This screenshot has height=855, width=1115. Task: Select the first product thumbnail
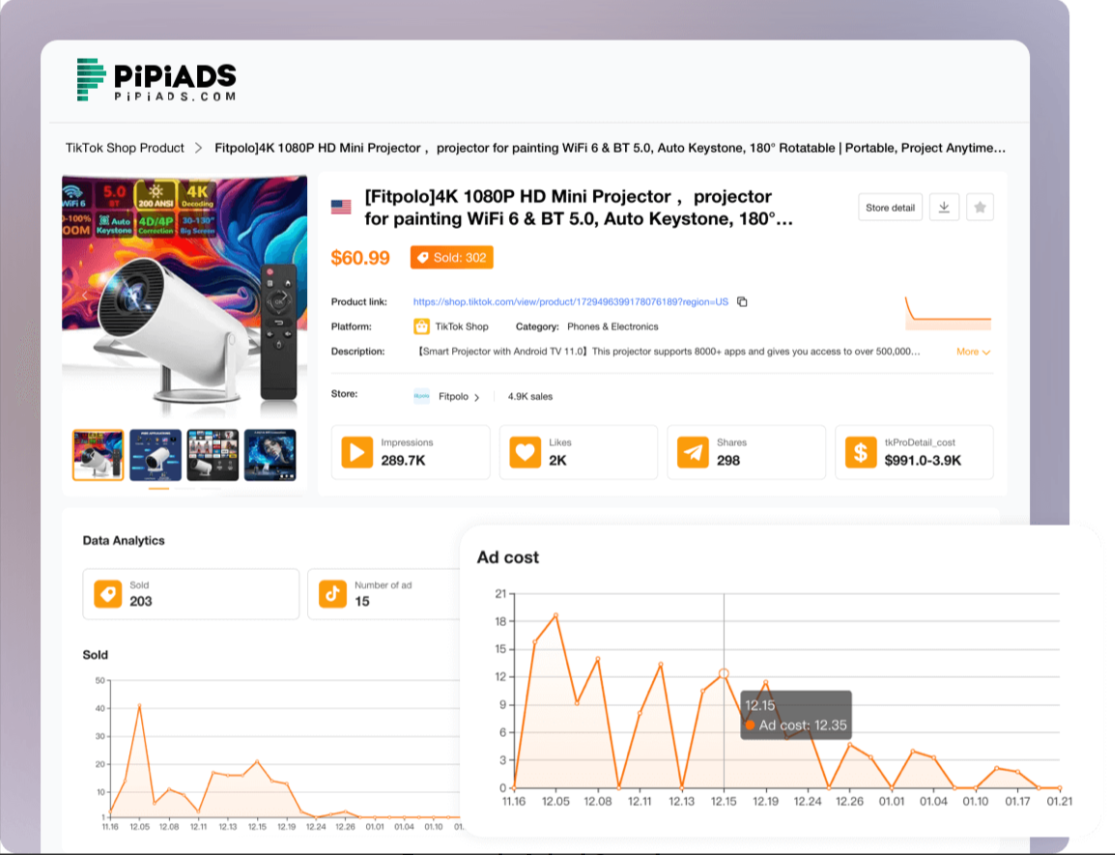(98, 455)
